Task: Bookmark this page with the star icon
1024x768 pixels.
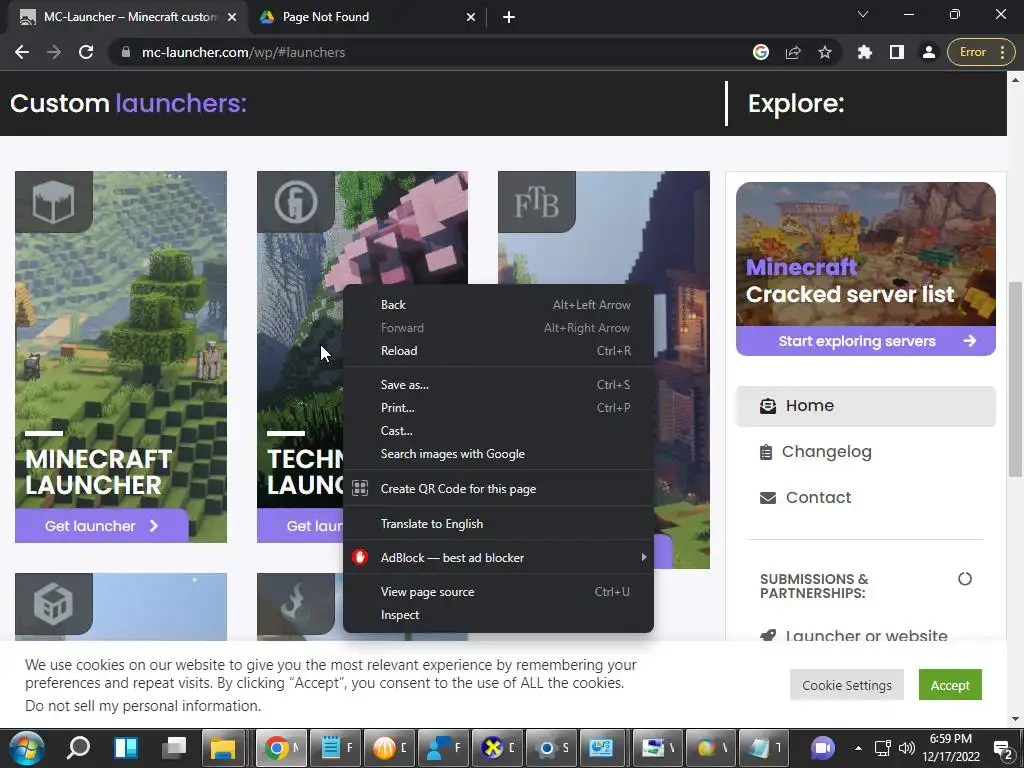Action: (825, 52)
